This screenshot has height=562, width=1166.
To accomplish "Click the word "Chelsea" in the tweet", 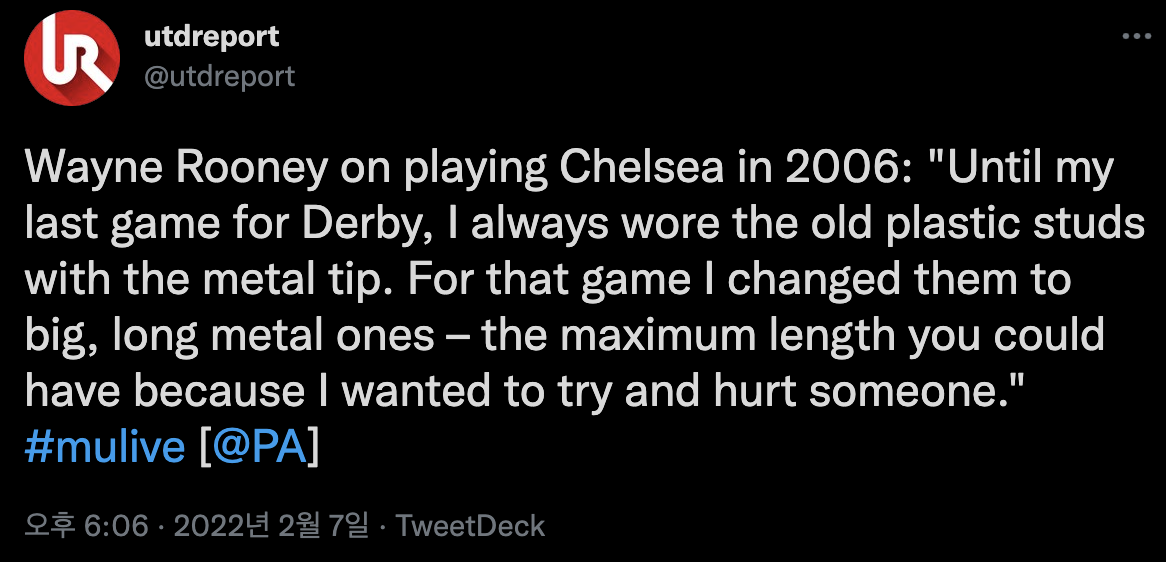I will click(x=636, y=169).
